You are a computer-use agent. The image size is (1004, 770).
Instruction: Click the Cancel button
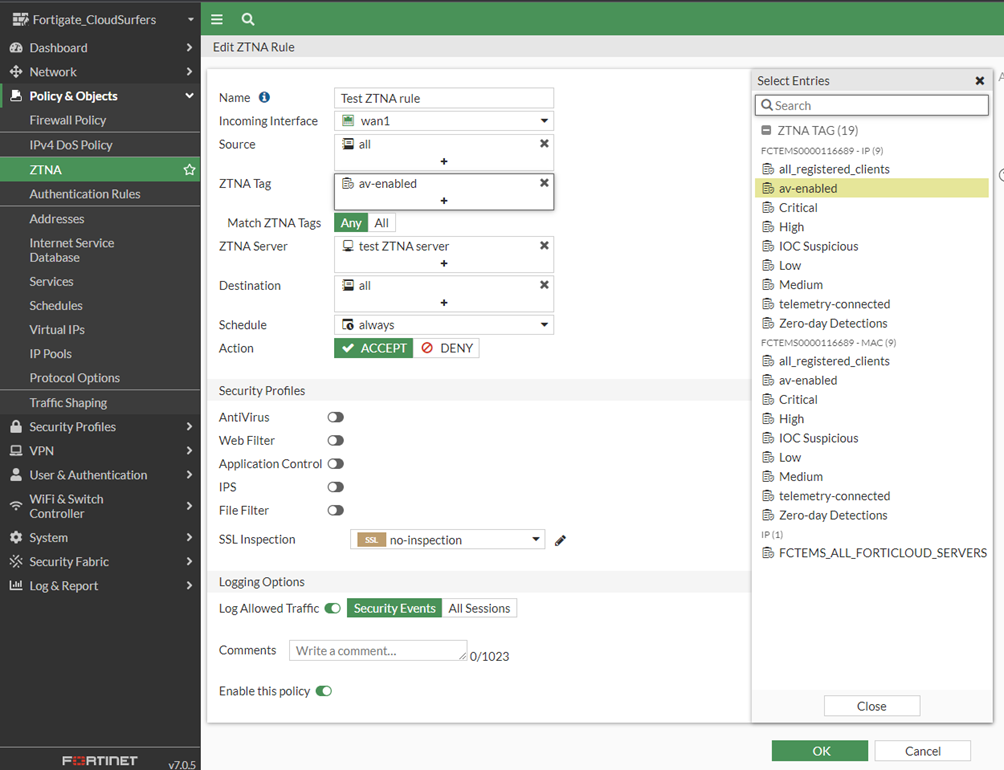[x=923, y=751]
